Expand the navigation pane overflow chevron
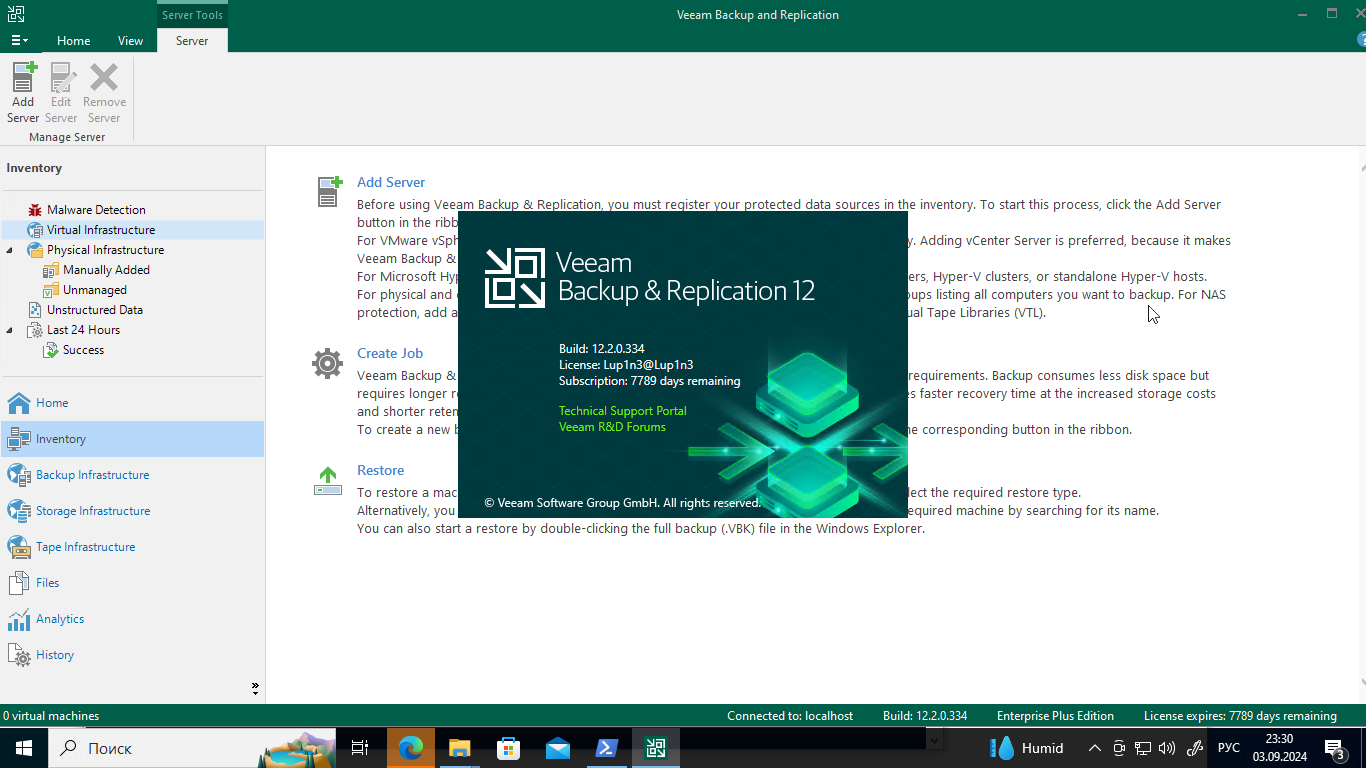 click(255, 689)
